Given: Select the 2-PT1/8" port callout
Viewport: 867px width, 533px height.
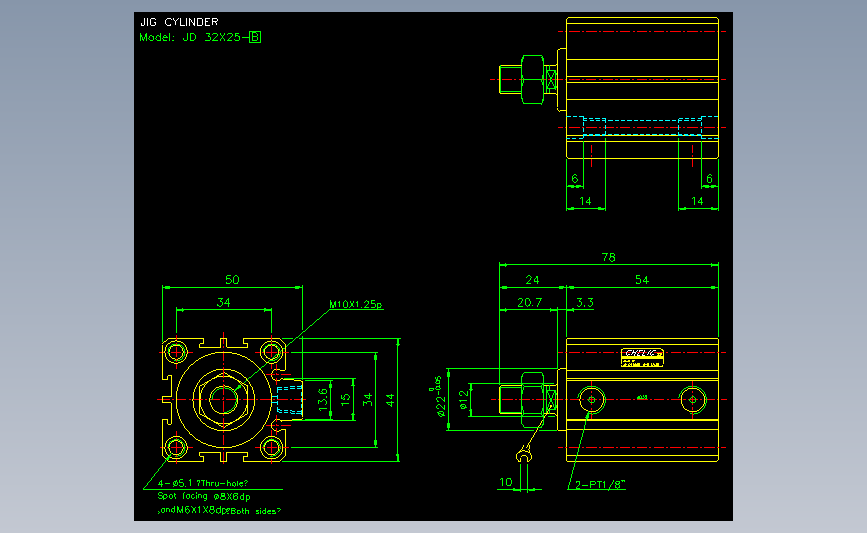Looking at the screenshot, I should tap(600, 485).
